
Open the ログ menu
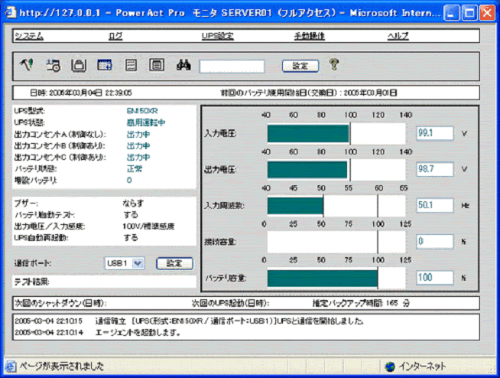(x=115, y=36)
